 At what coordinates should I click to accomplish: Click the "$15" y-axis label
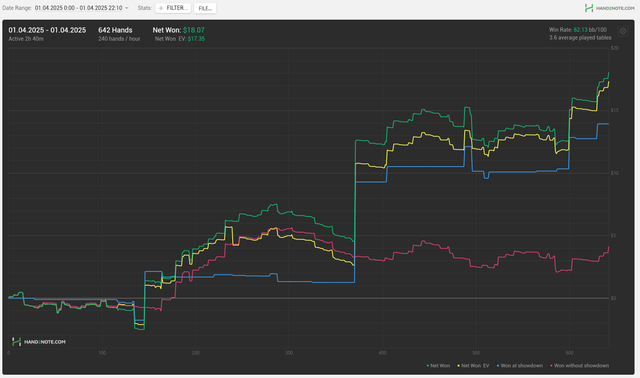[614, 111]
